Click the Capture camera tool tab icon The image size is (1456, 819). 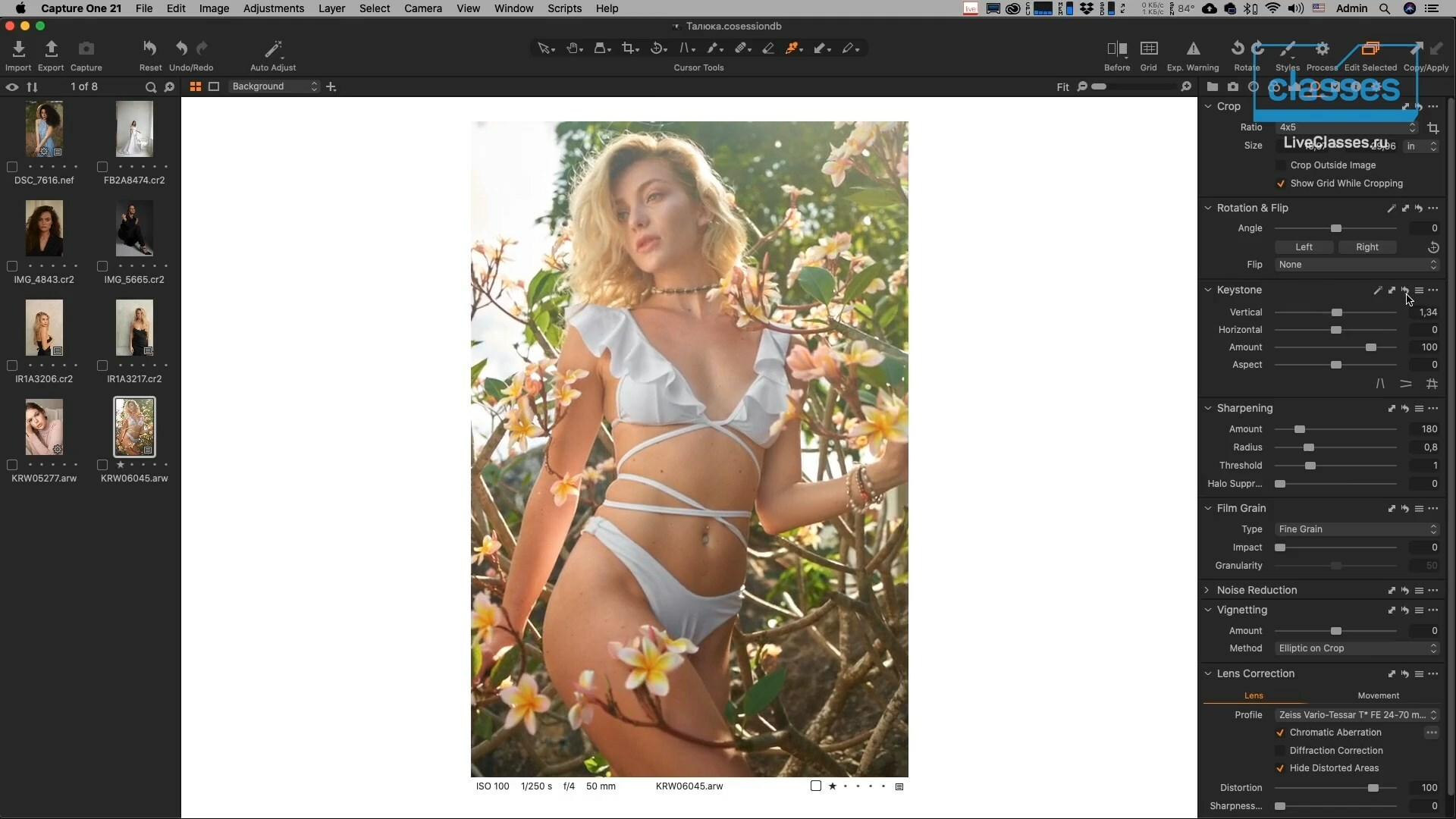(1233, 86)
